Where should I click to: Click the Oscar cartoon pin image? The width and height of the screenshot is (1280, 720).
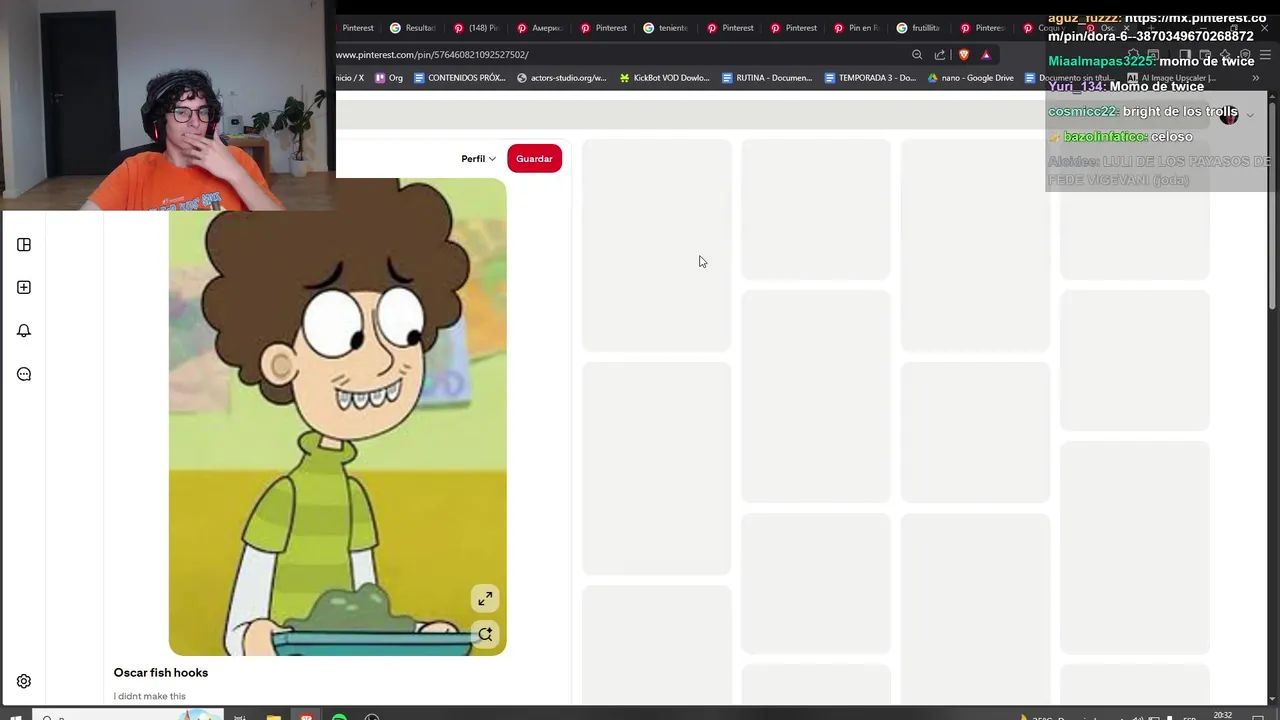(x=338, y=417)
